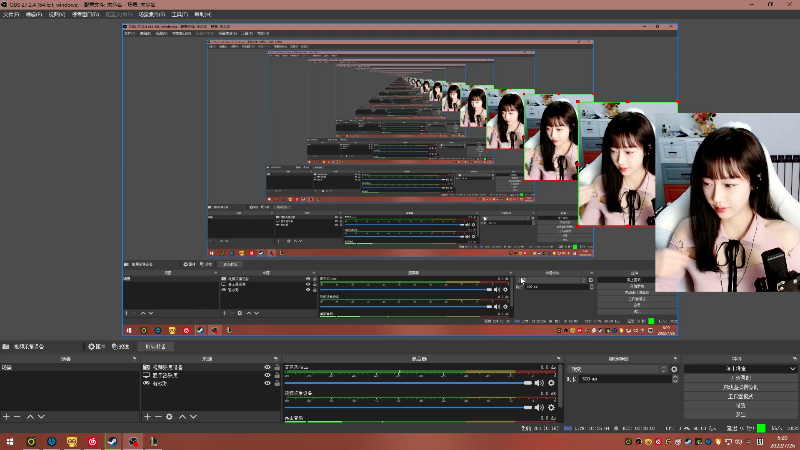Screen dimensions: 800x450
Task: Move the scene up in Scenes panel
Action: [x=30, y=417]
